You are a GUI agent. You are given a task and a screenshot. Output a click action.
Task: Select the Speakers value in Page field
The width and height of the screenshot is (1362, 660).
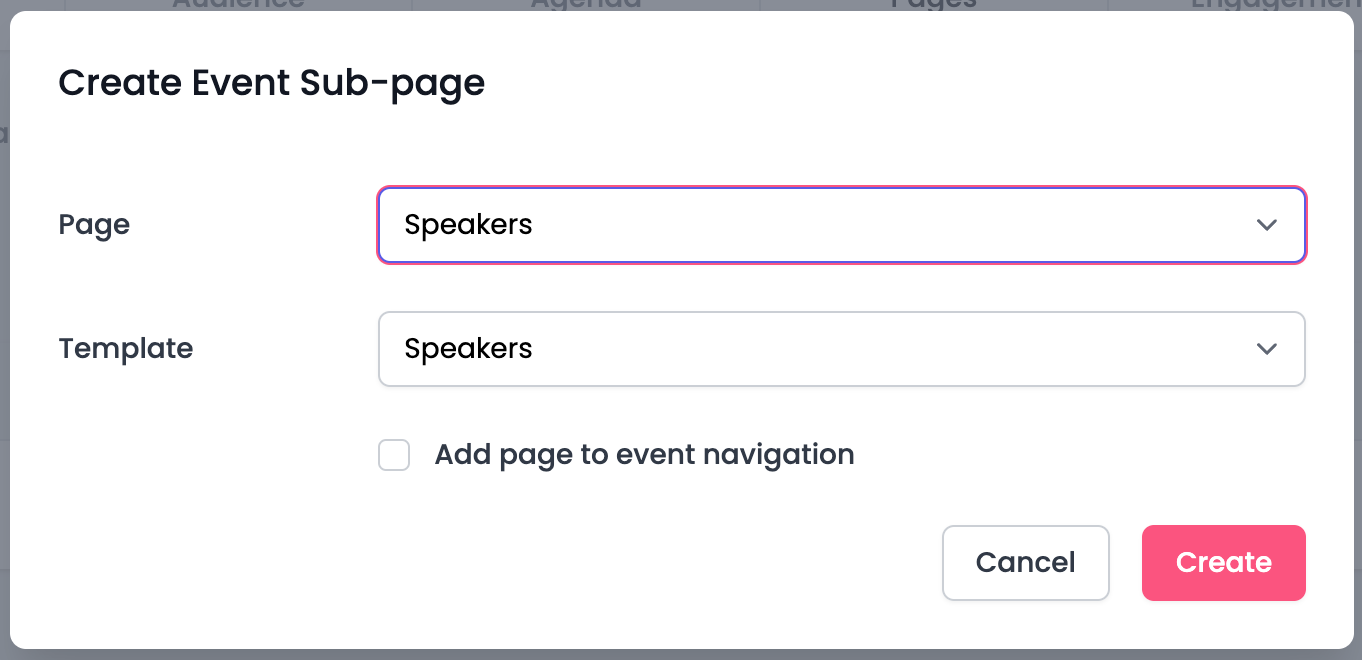[468, 225]
